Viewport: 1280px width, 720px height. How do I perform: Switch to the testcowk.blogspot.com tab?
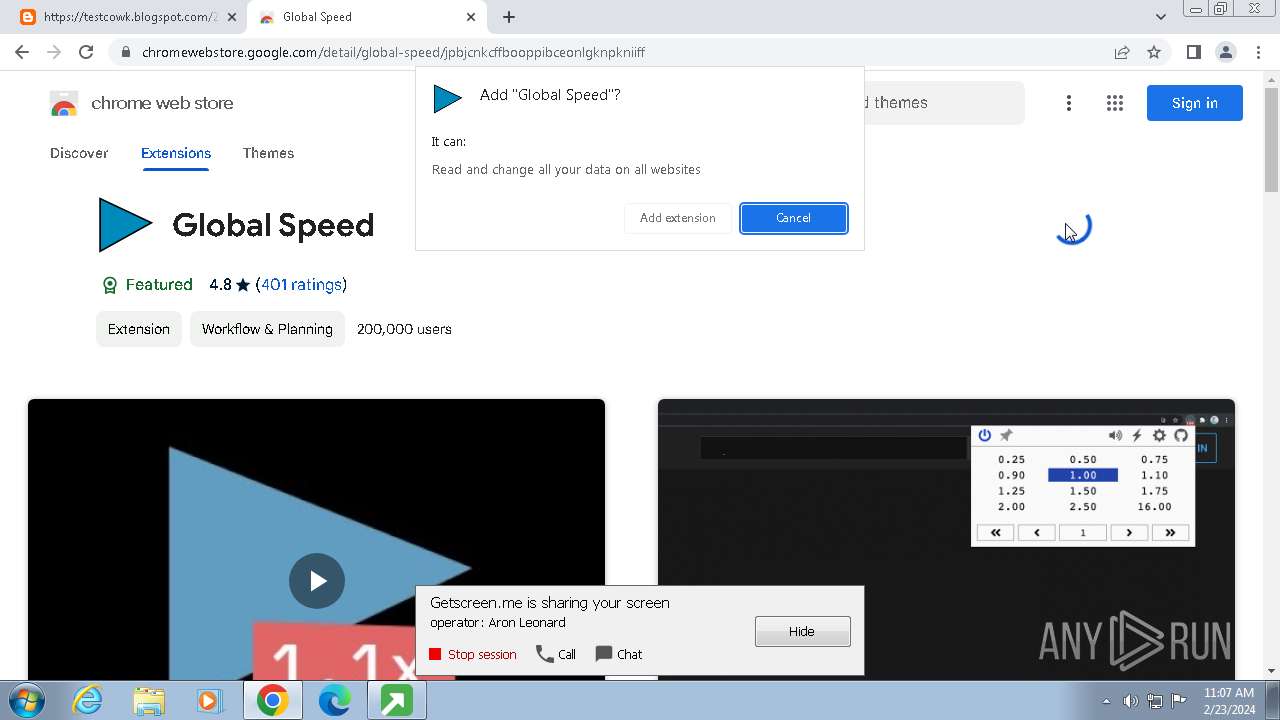click(130, 17)
